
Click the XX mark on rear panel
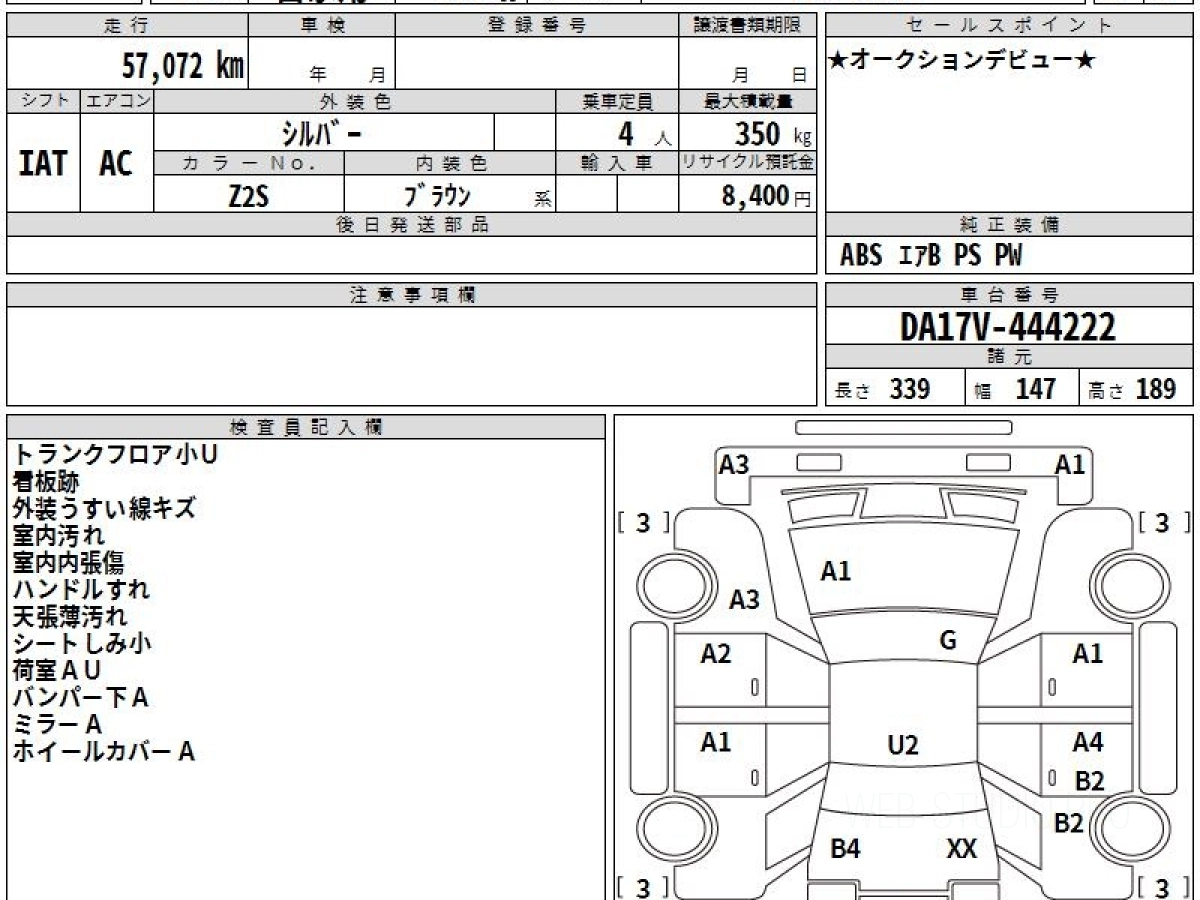[x=961, y=850]
